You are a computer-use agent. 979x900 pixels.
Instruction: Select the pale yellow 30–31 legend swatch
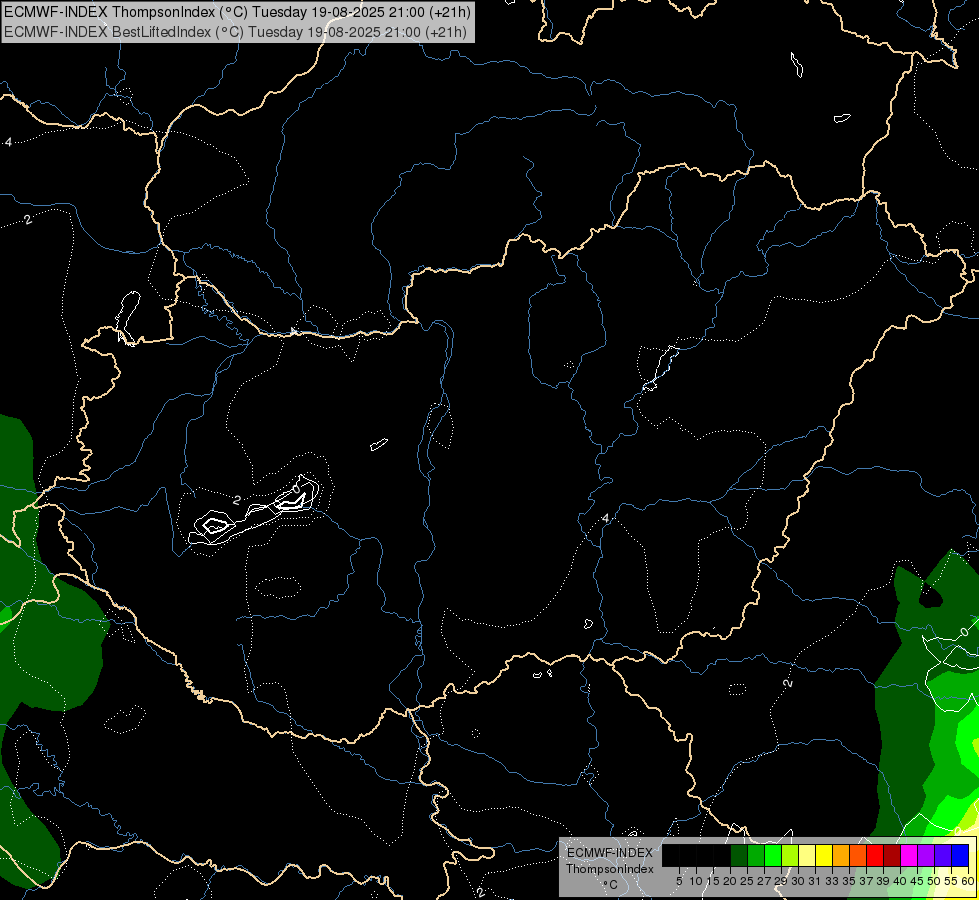point(807,855)
